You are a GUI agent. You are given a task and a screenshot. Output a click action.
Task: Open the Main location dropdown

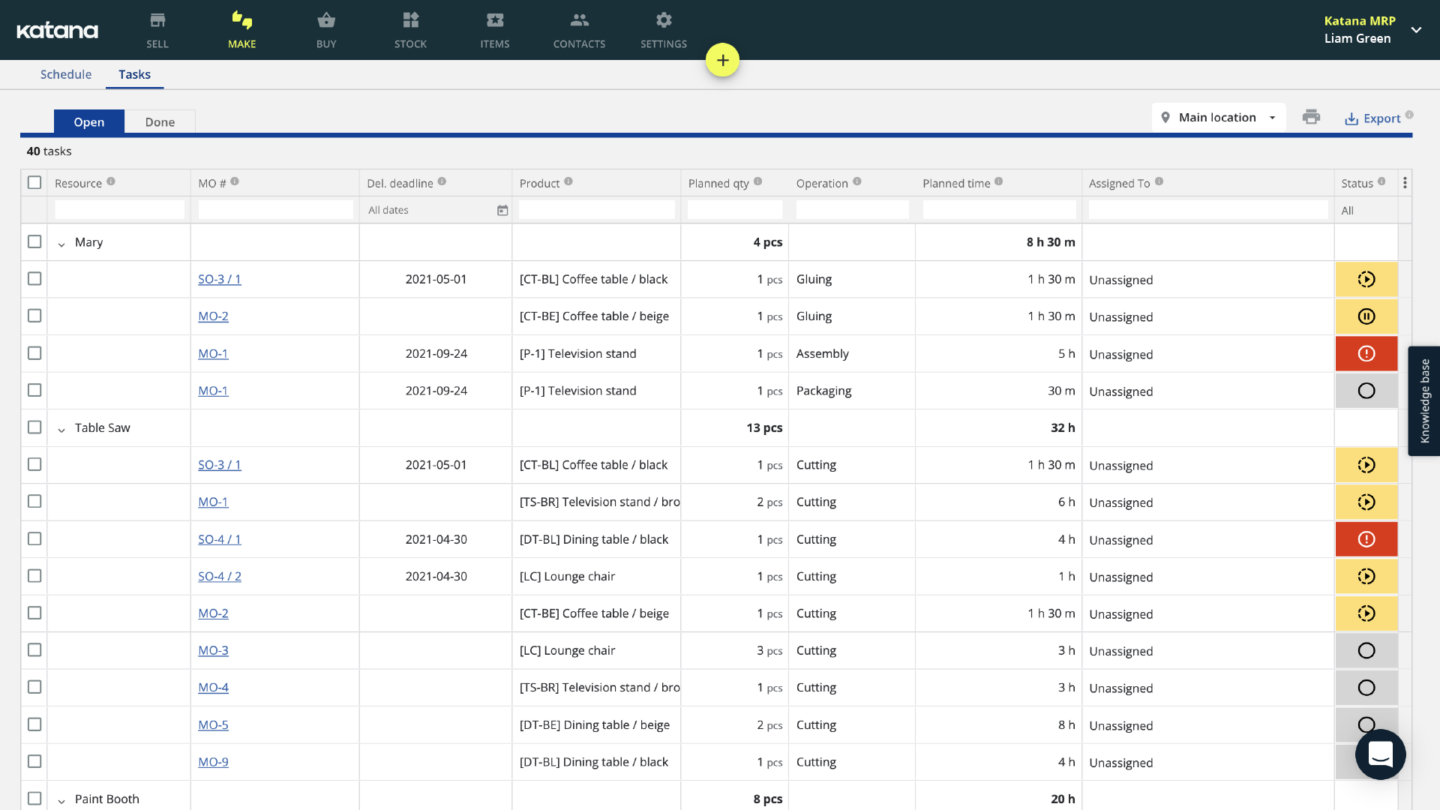tap(1218, 117)
